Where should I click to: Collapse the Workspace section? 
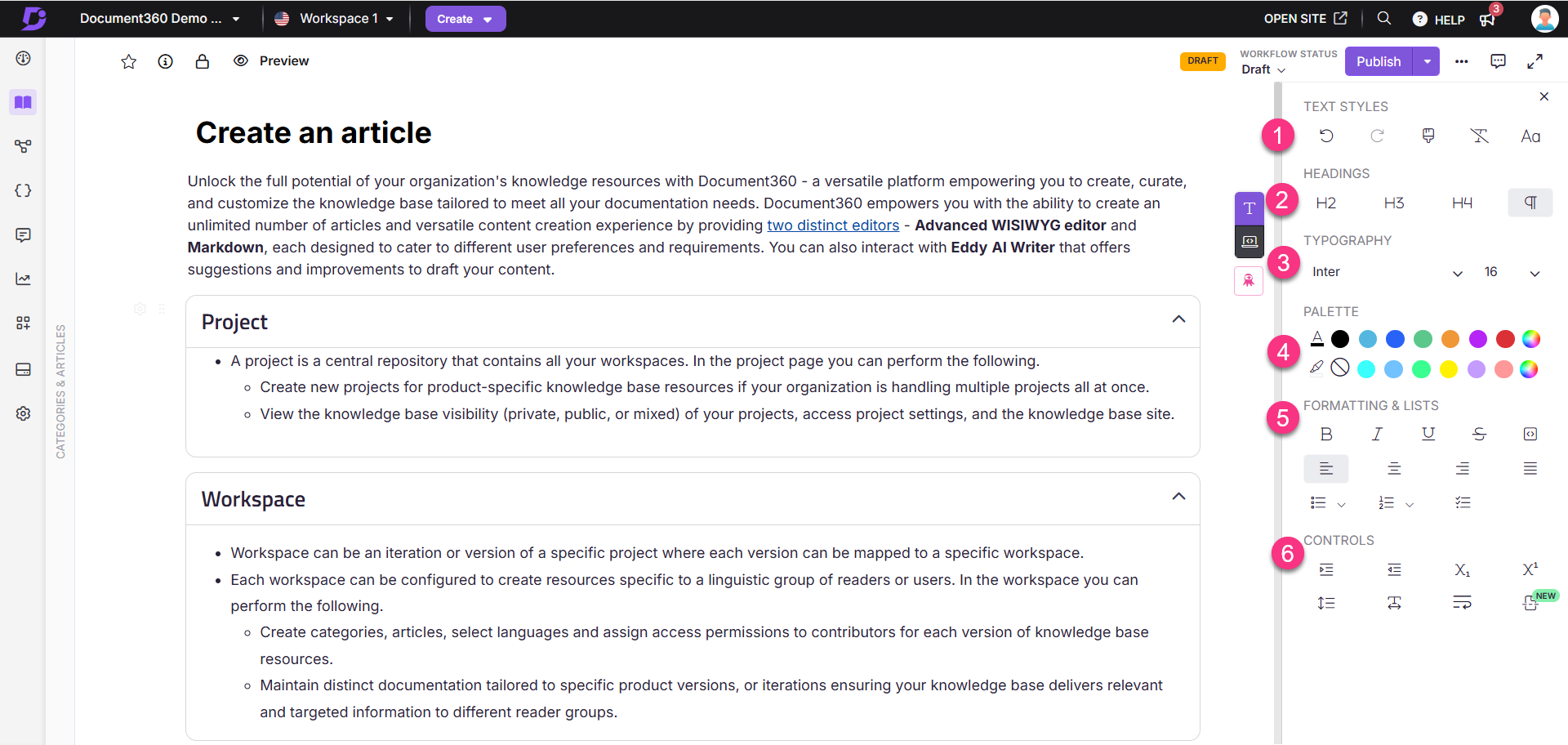pyautogui.click(x=1178, y=497)
